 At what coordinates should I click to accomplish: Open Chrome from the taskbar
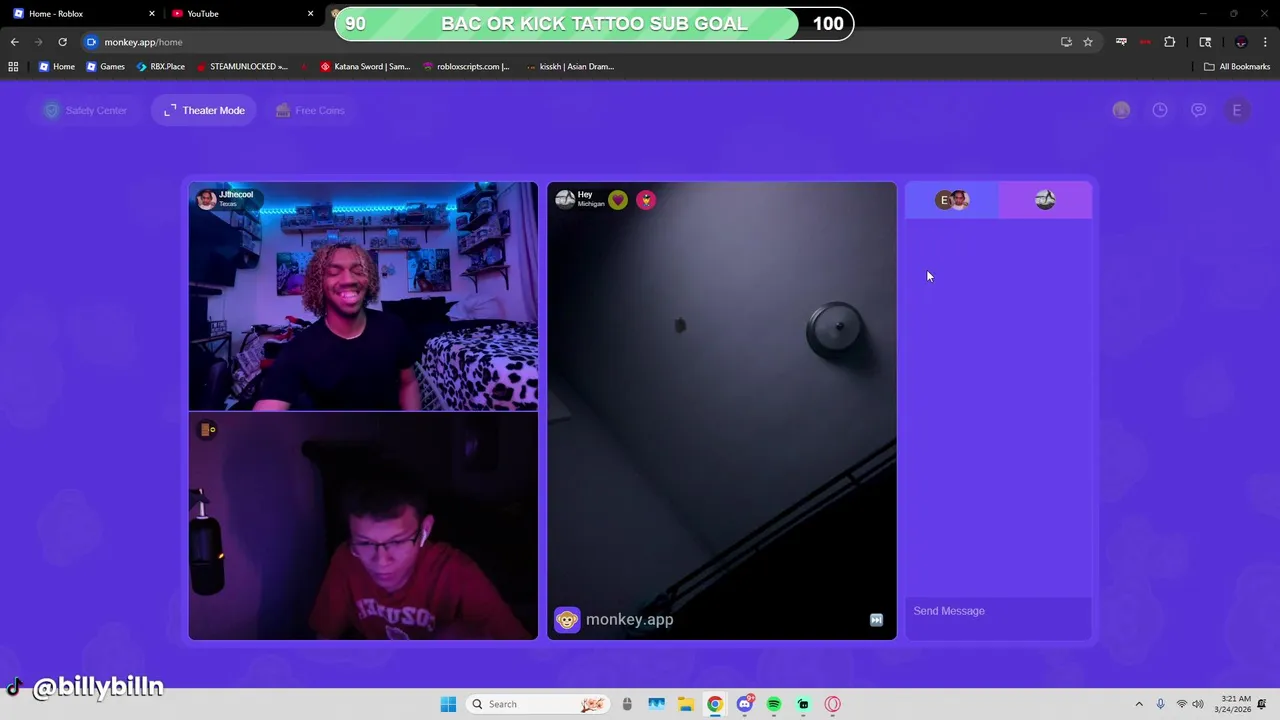pyautogui.click(x=715, y=704)
